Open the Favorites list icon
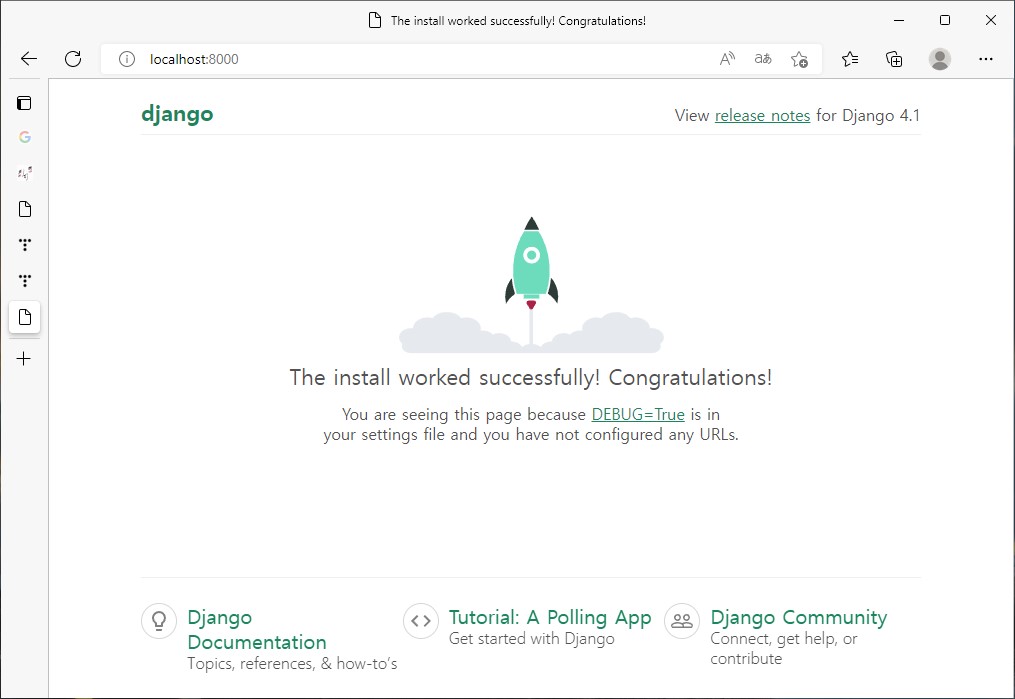The height and width of the screenshot is (699, 1015). [850, 59]
